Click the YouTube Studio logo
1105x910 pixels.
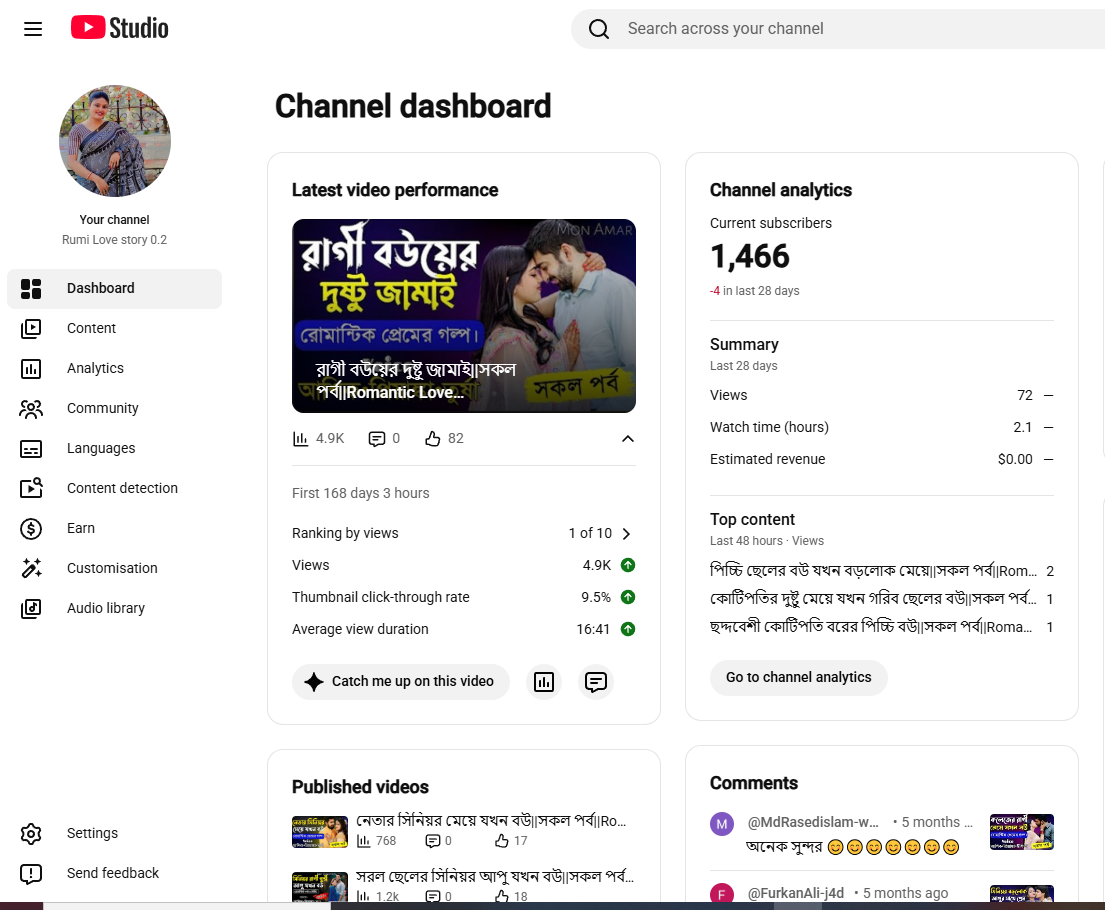120,28
